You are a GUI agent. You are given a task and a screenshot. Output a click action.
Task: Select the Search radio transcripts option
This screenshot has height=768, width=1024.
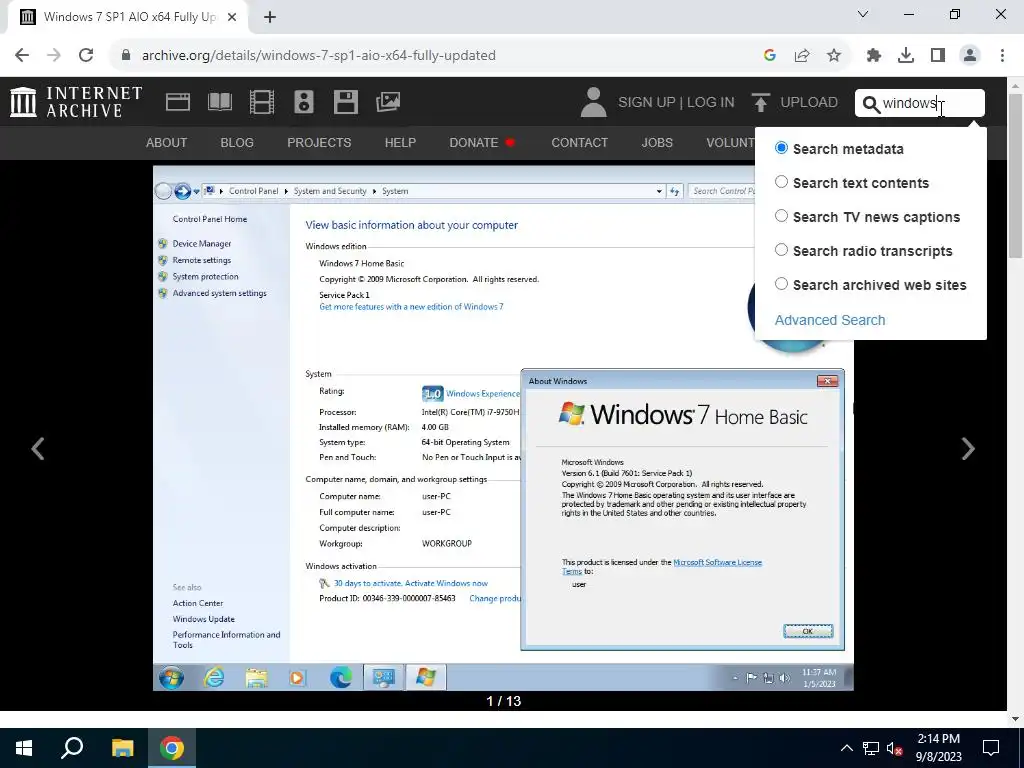click(781, 250)
